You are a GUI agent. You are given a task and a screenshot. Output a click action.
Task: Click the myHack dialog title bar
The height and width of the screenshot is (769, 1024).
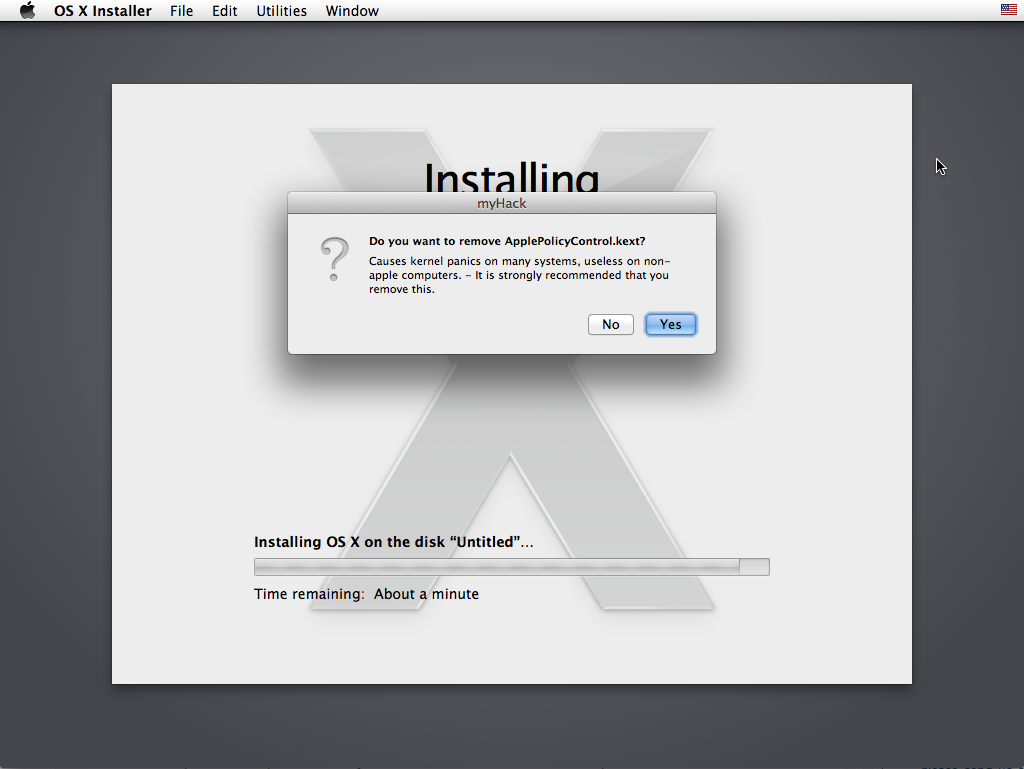tap(502, 203)
